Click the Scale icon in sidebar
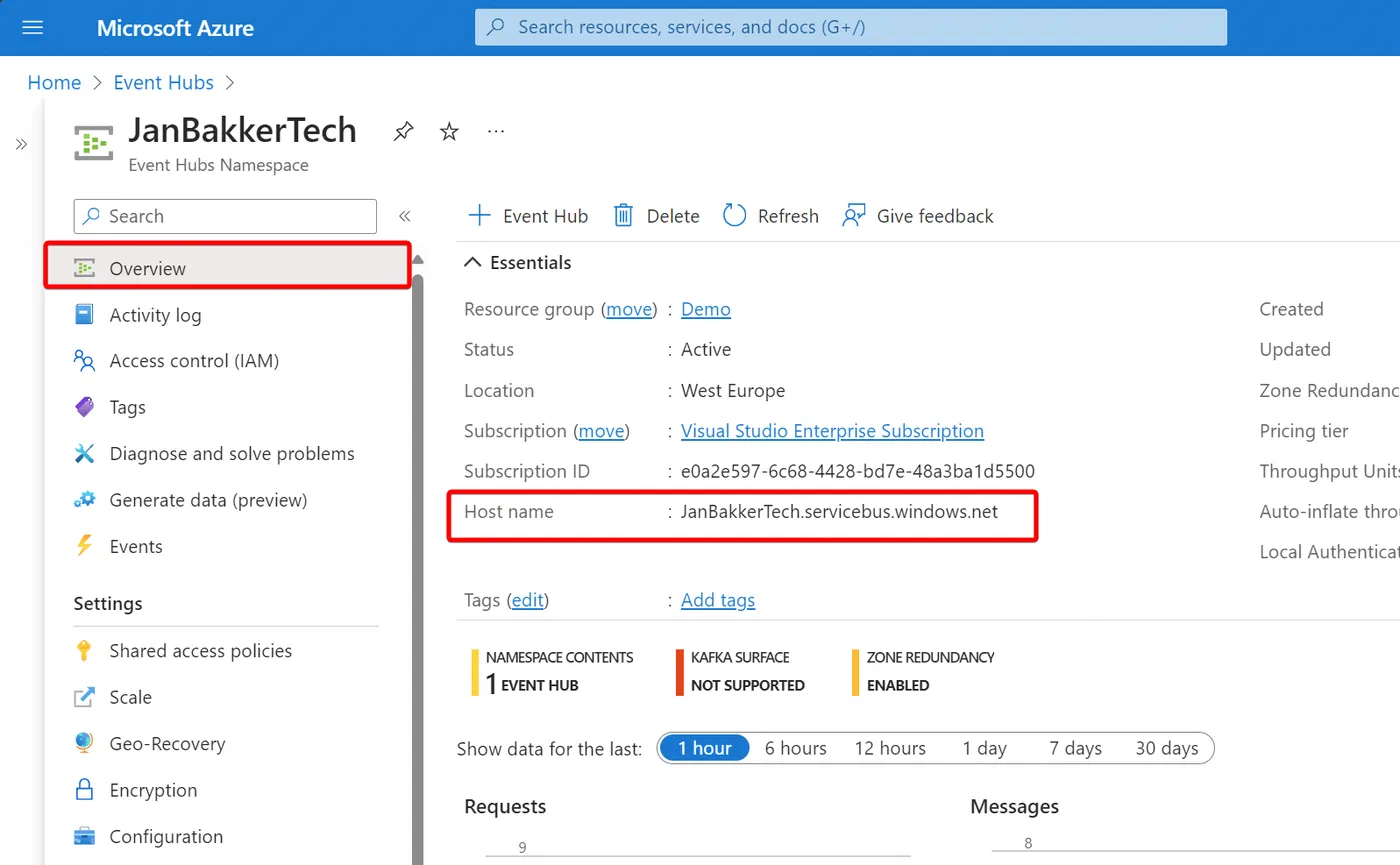 [x=84, y=697]
